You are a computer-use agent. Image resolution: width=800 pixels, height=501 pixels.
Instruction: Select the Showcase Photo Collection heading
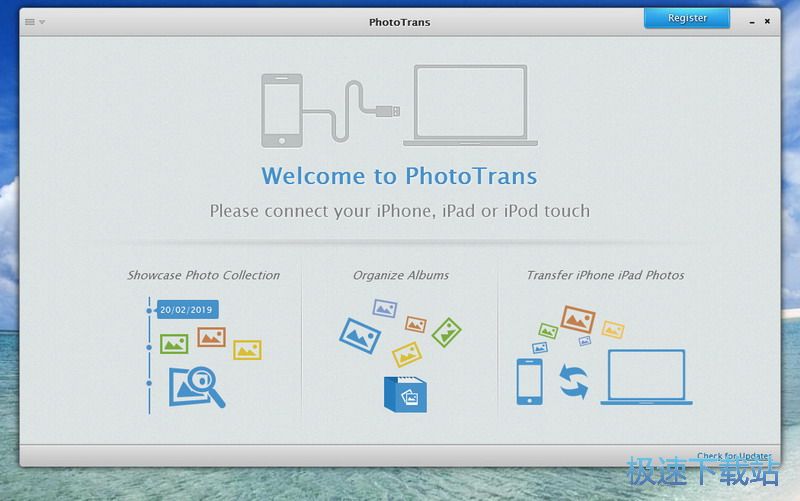tap(203, 275)
